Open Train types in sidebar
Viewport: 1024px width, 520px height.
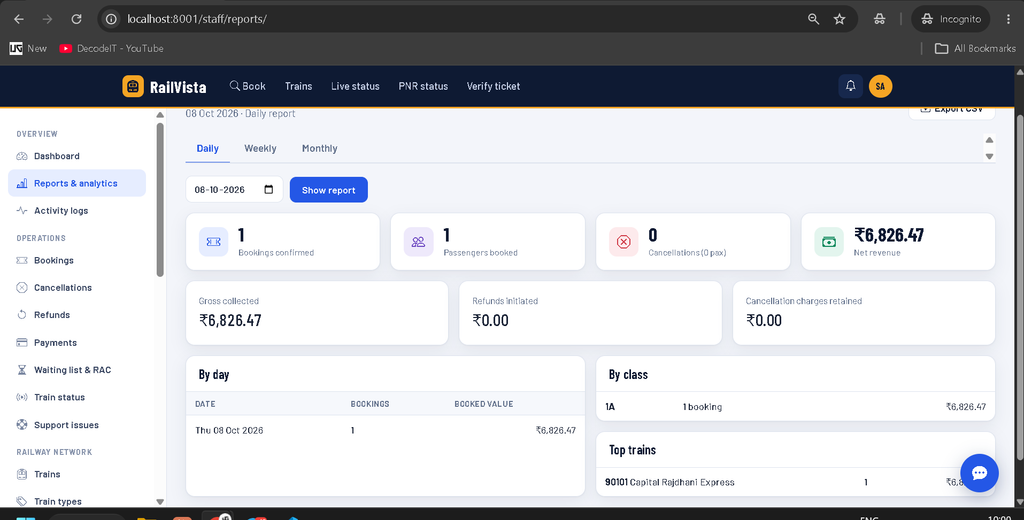click(x=76, y=501)
